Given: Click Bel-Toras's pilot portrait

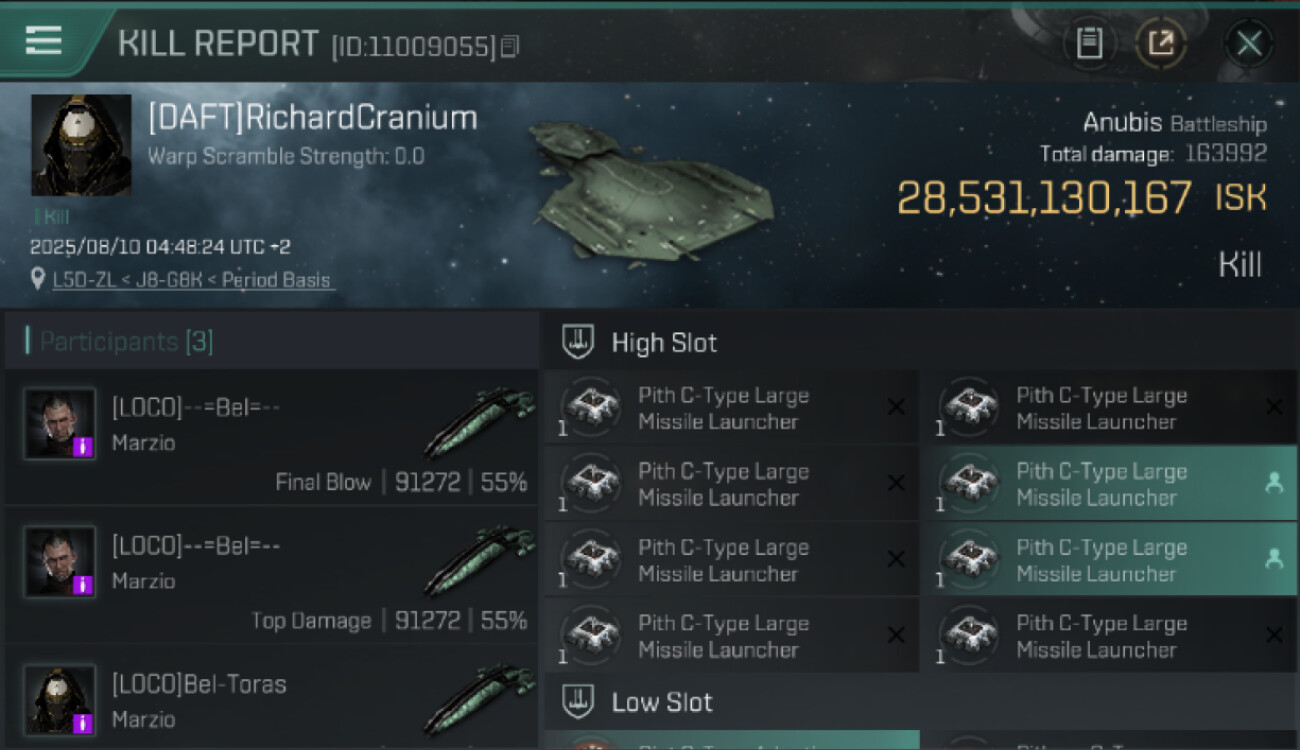Looking at the screenshot, I should click(60, 699).
